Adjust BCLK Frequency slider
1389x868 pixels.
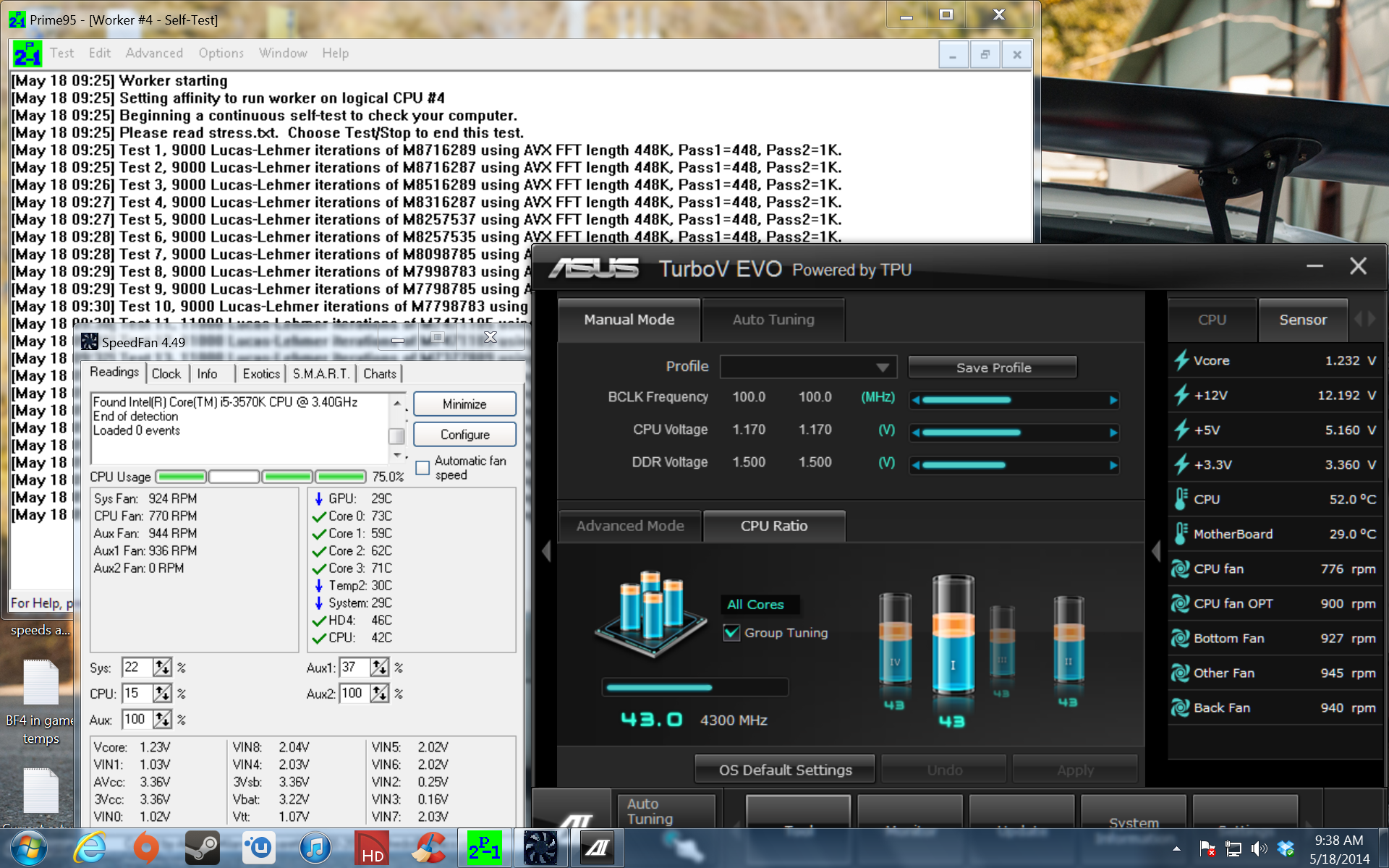point(1014,400)
